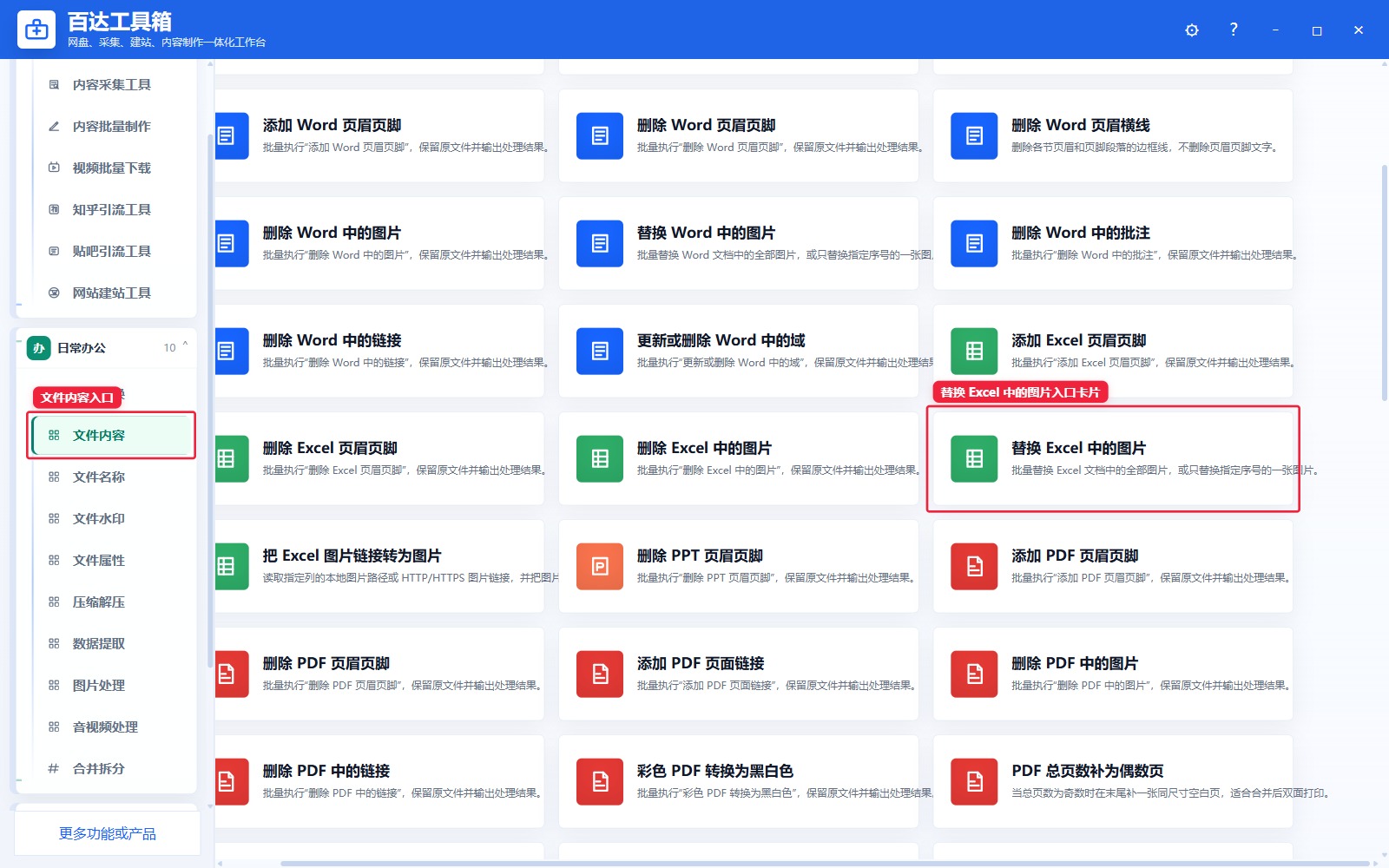The width and height of the screenshot is (1389, 868).
Task: Click icon of 删除 Word 页眉横线 card
Action: click(x=974, y=135)
